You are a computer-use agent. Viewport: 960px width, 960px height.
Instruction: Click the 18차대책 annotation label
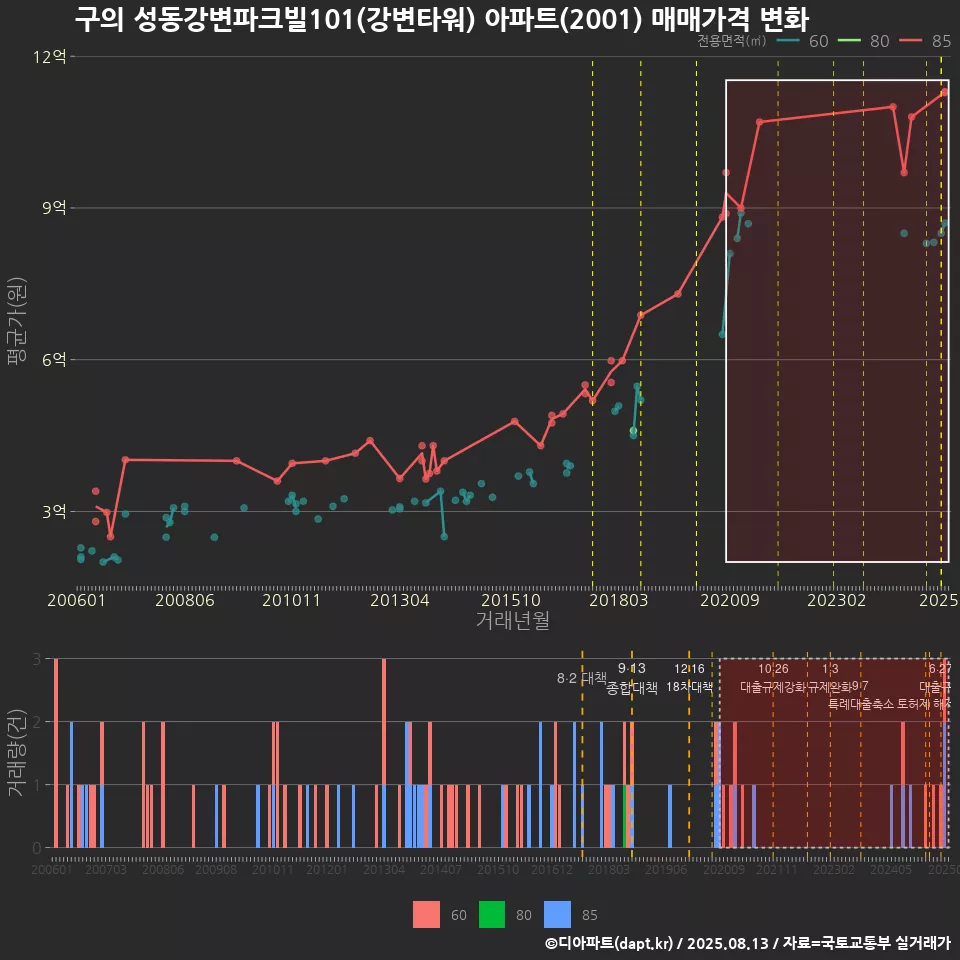click(x=689, y=687)
